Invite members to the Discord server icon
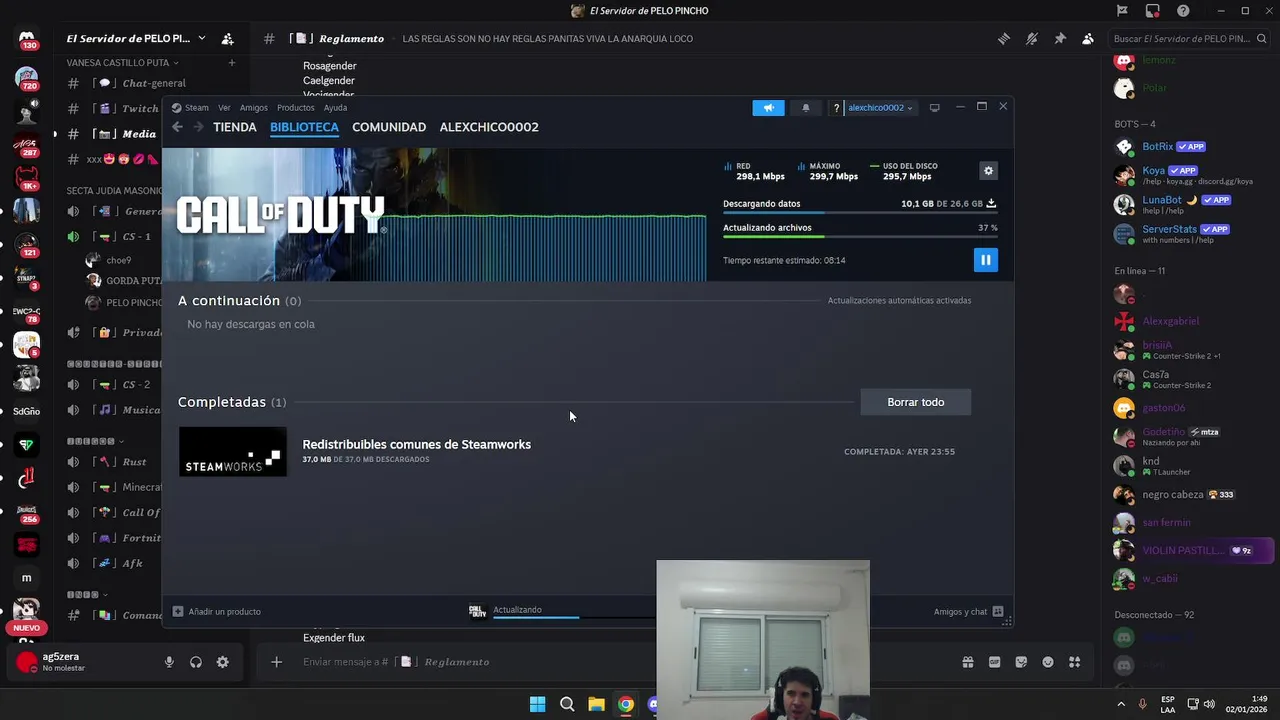 coord(228,38)
